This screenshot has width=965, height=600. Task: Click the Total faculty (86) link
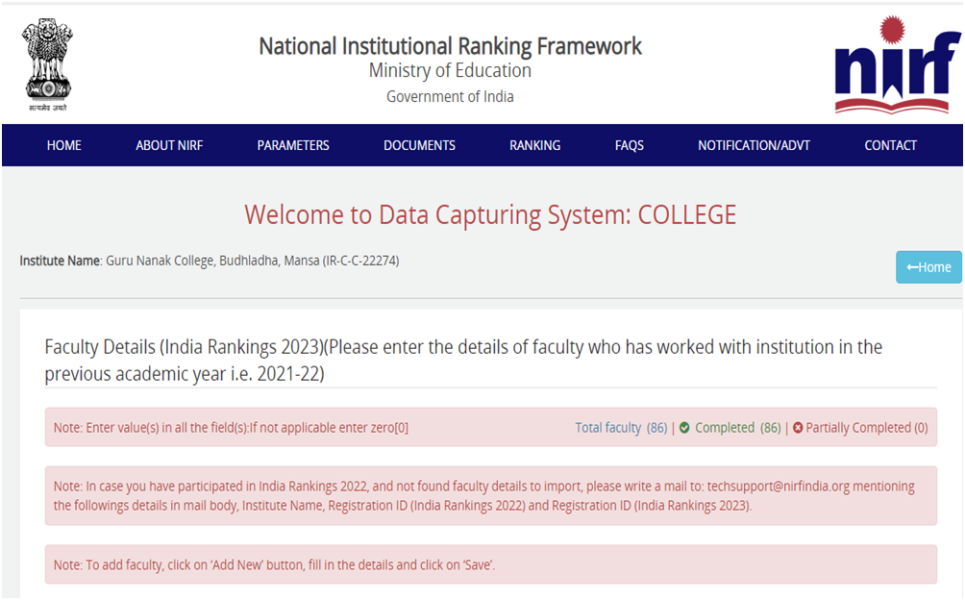(620, 428)
